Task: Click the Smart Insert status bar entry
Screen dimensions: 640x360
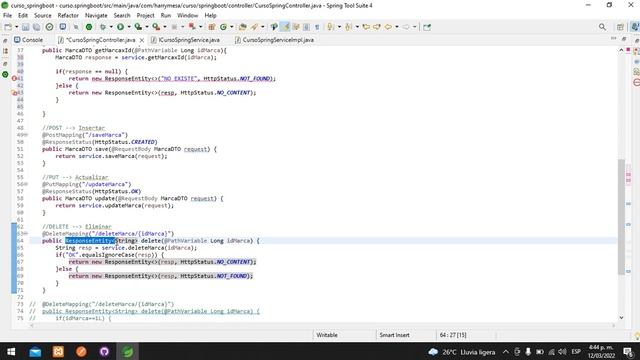Action: (394, 335)
